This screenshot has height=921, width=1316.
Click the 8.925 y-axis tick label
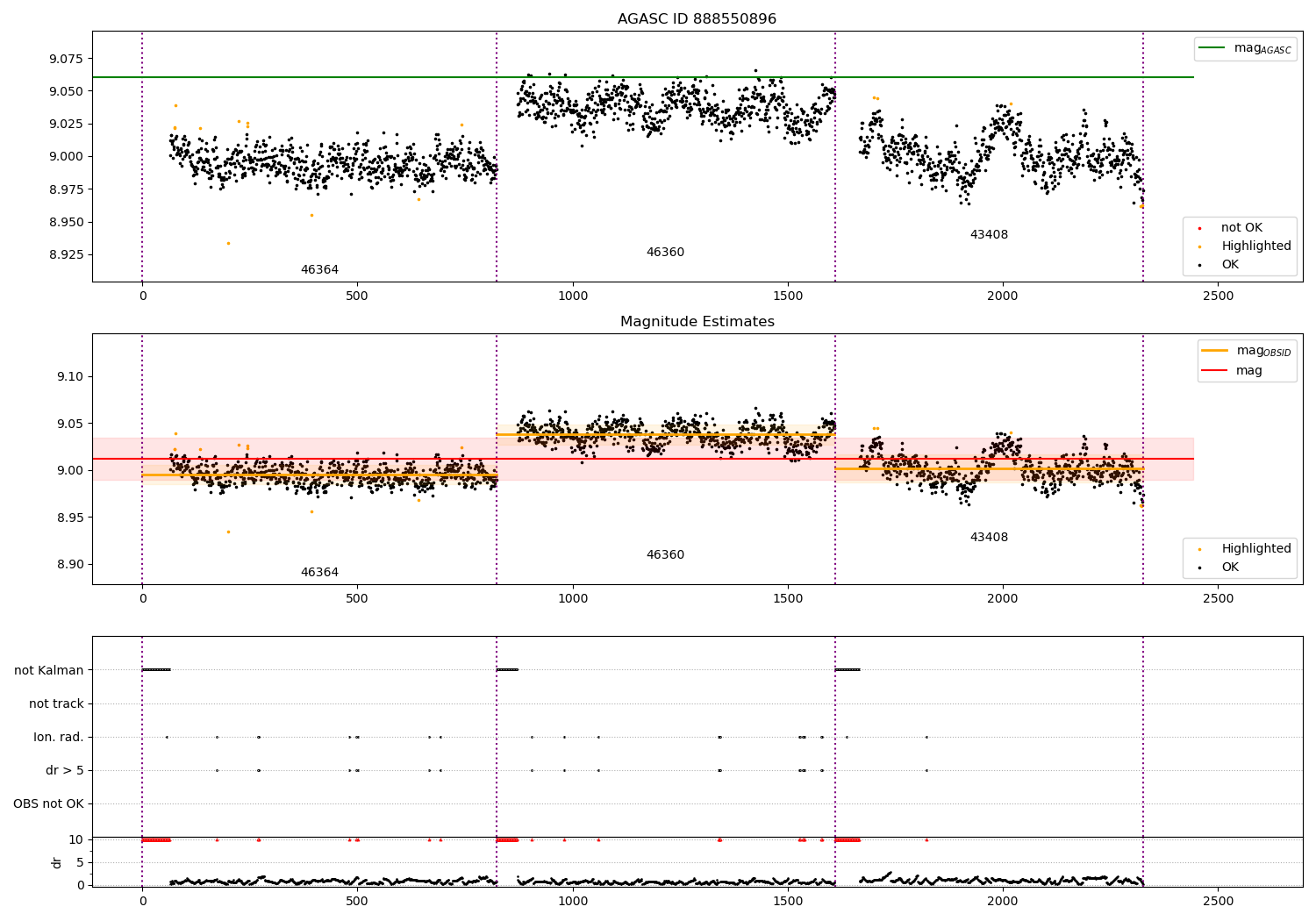(66, 255)
